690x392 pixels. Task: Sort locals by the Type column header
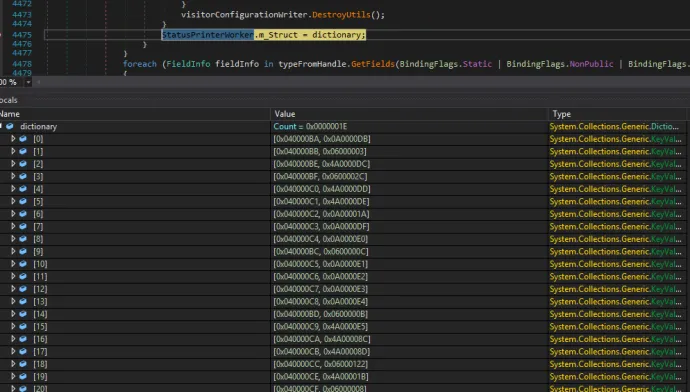(x=617, y=114)
